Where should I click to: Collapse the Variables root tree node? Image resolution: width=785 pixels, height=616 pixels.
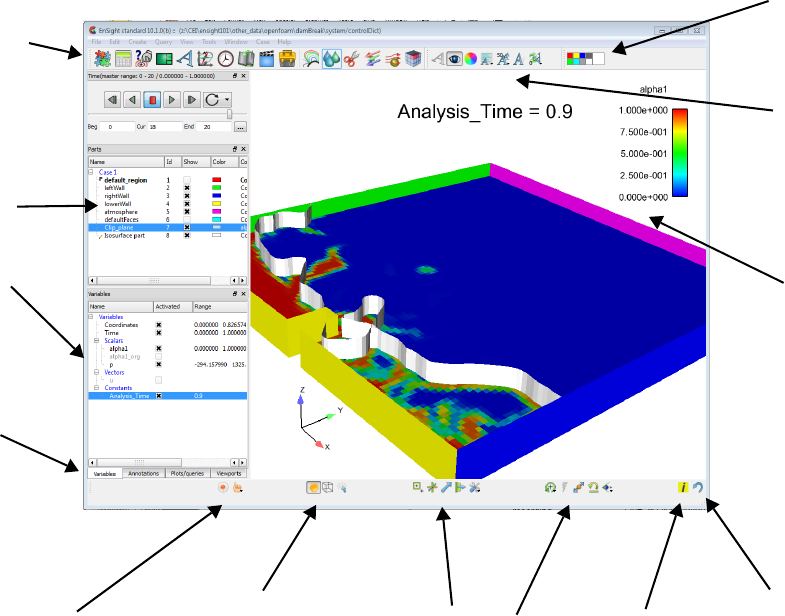click(x=91, y=317)
